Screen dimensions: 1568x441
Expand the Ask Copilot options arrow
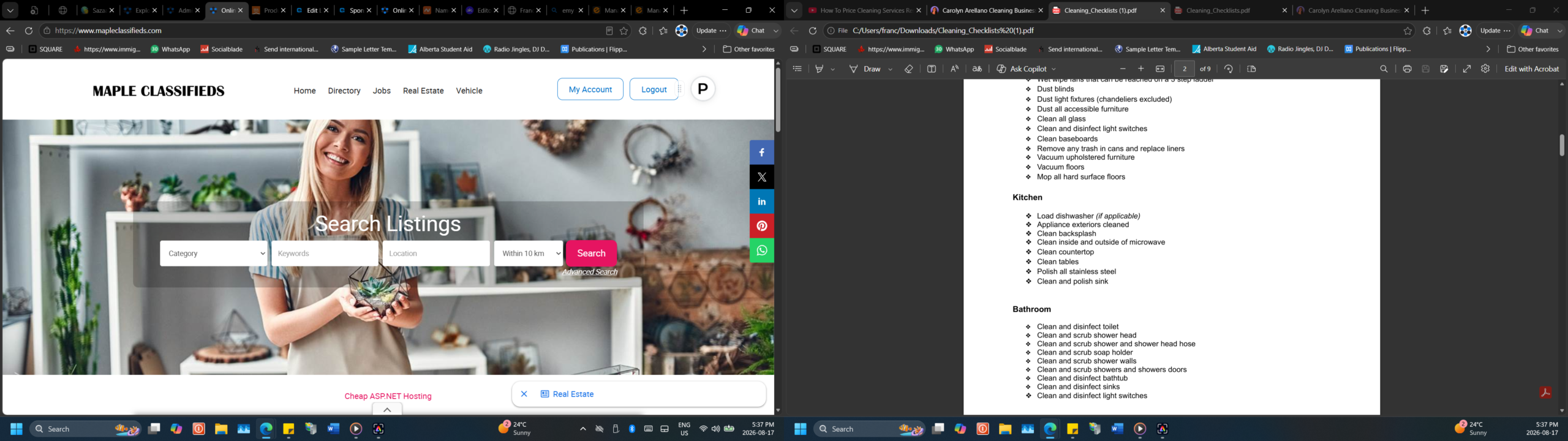coord(1053,69)
